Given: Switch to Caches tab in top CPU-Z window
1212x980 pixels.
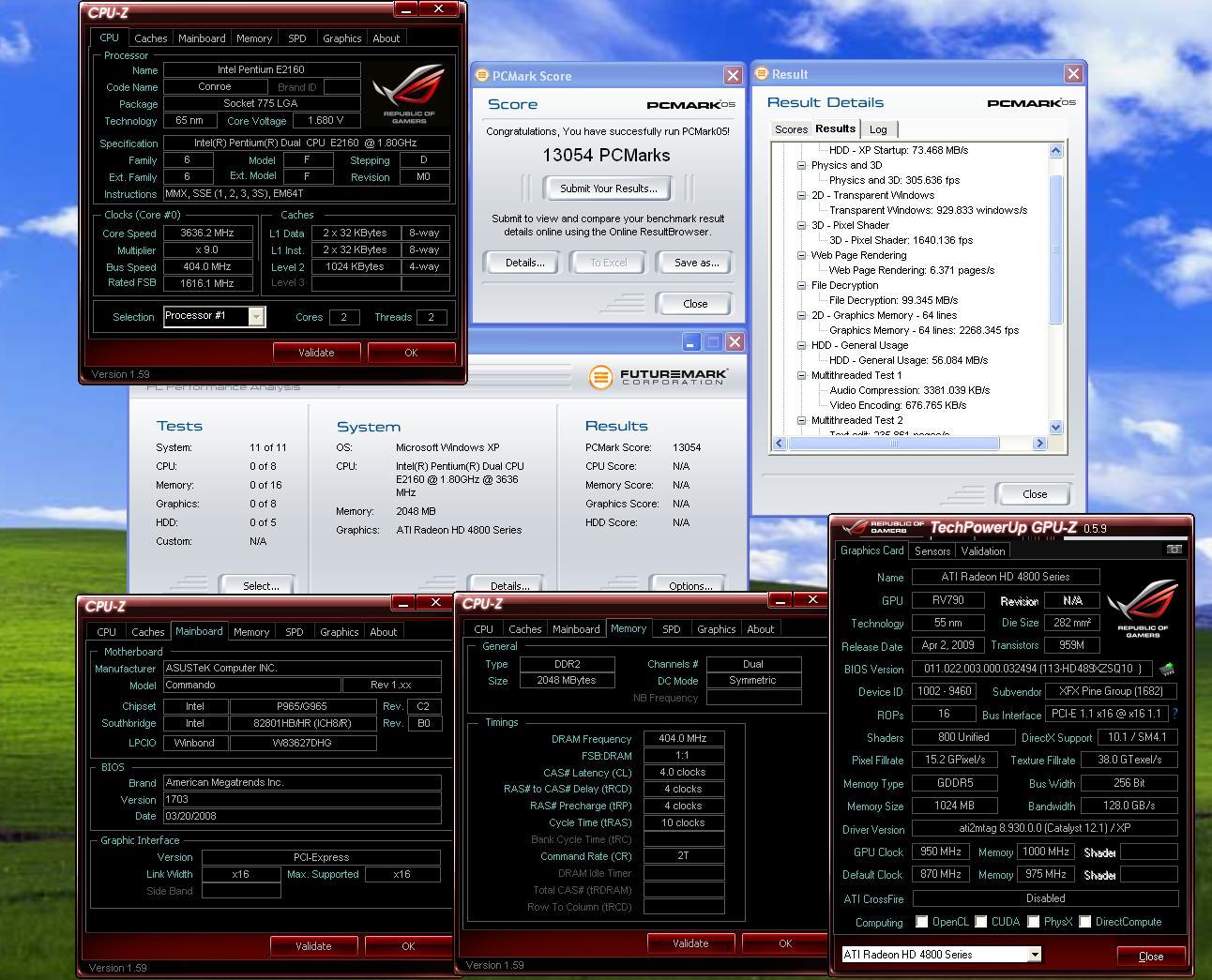Looking at the screenshot, I should pos(150,38).
